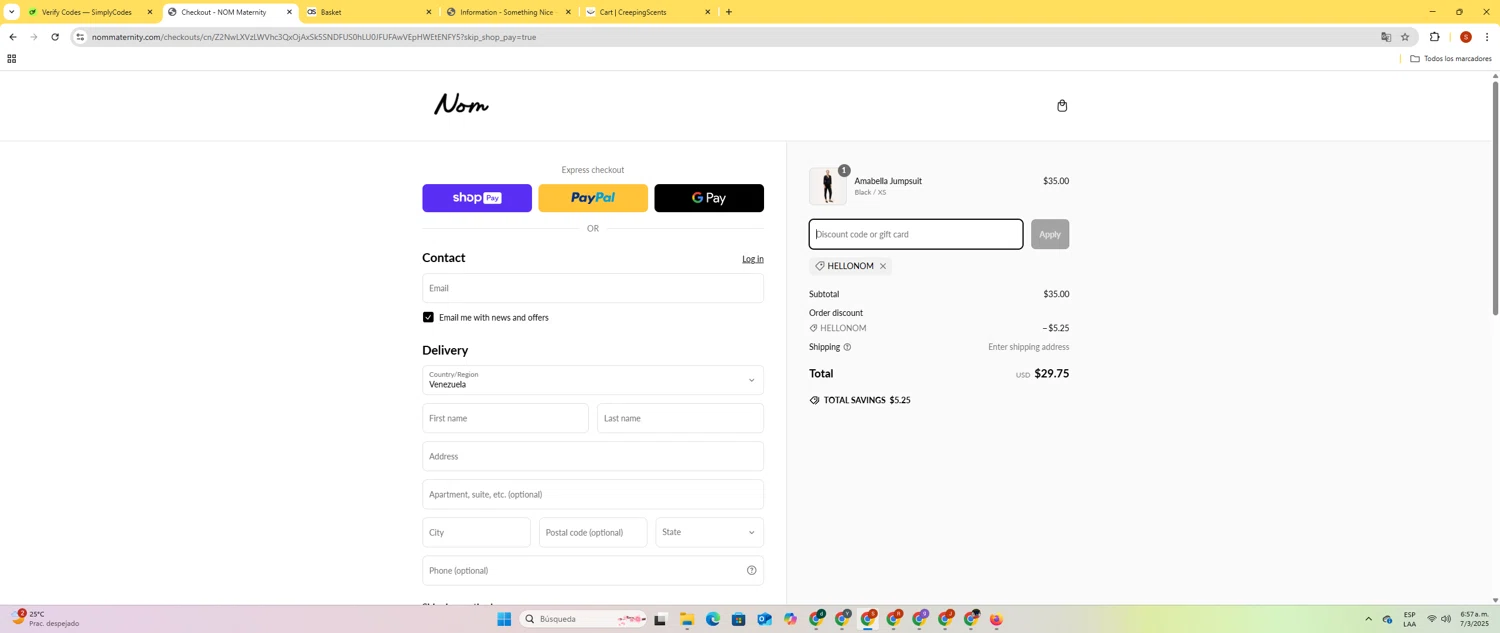The height and width of the screenshot is (633, 1500).
Task: Switch to Verify Codes — SimplyCodes tab
Action: coord(86,12)
